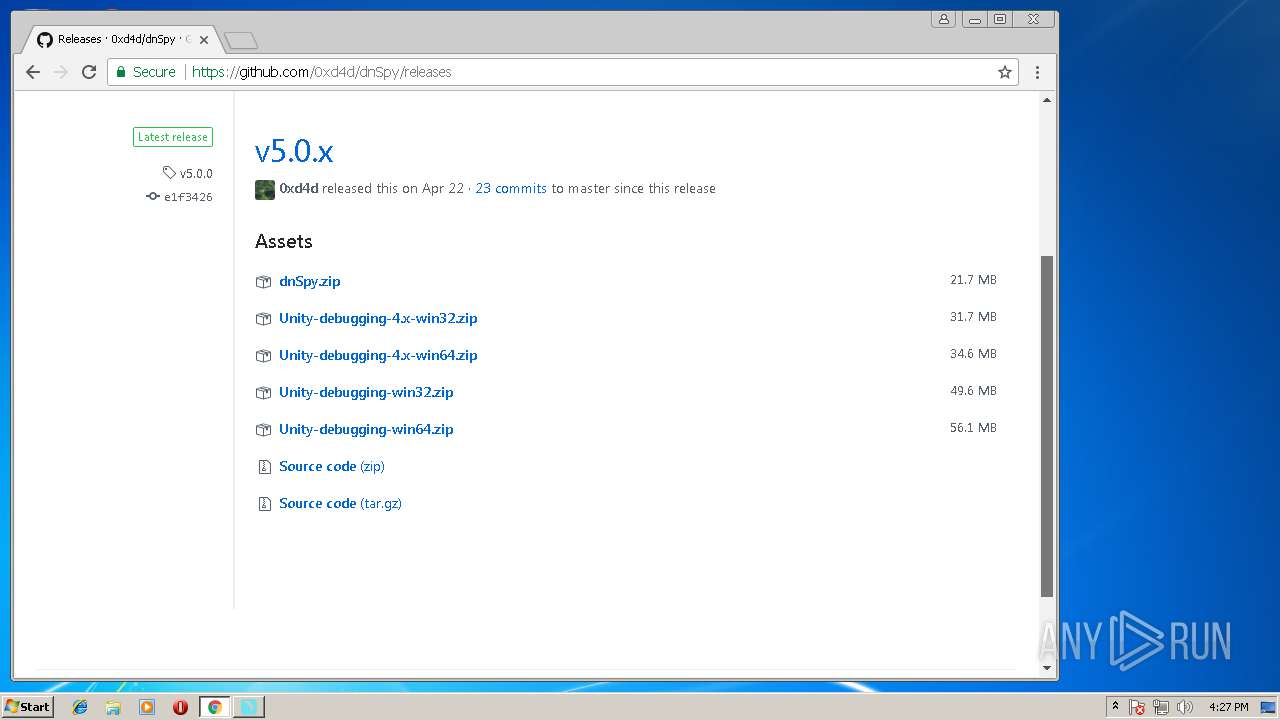Open Windows Media Player from taskbar
The height and width of the screenshot is (720, 1280).
click(147, 707)
